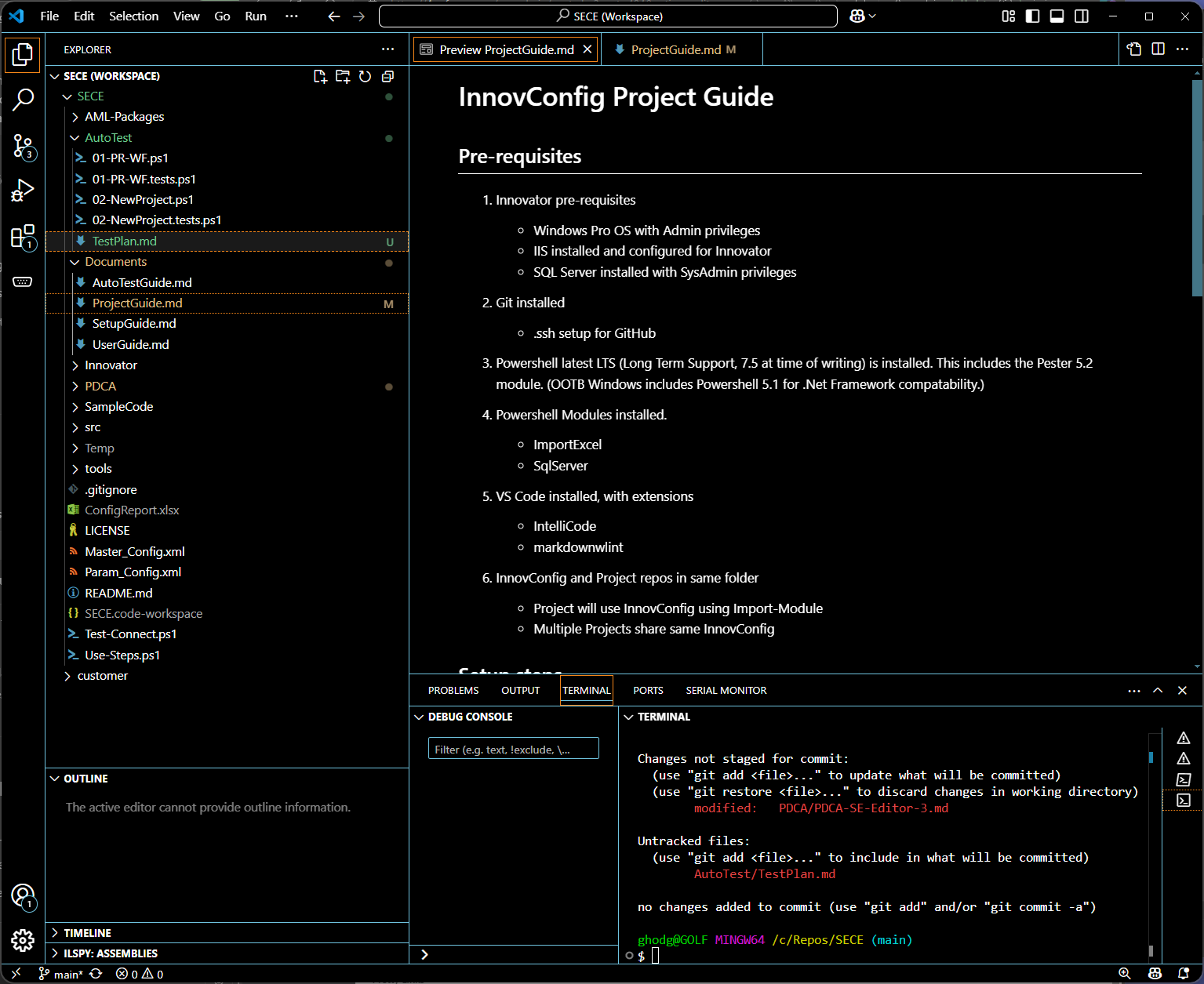Close the bottom panel
Viewport: 1204px width, 984px height.
(x=1182, y=690)
